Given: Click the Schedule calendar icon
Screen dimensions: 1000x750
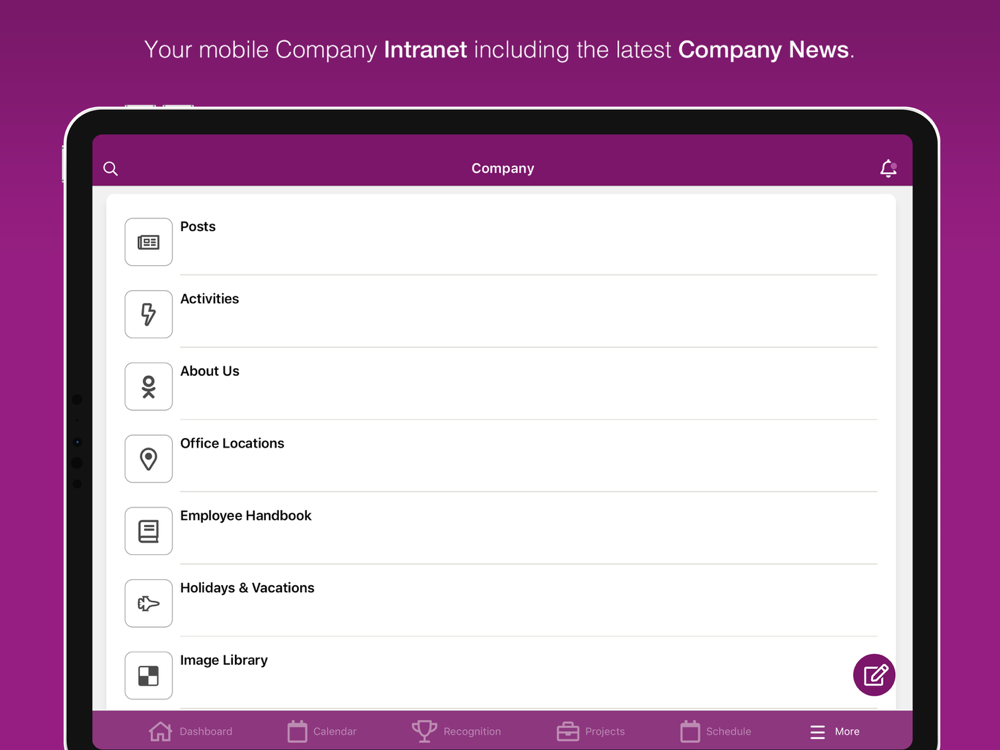Looking at the screenshot, I should (690, 732).
